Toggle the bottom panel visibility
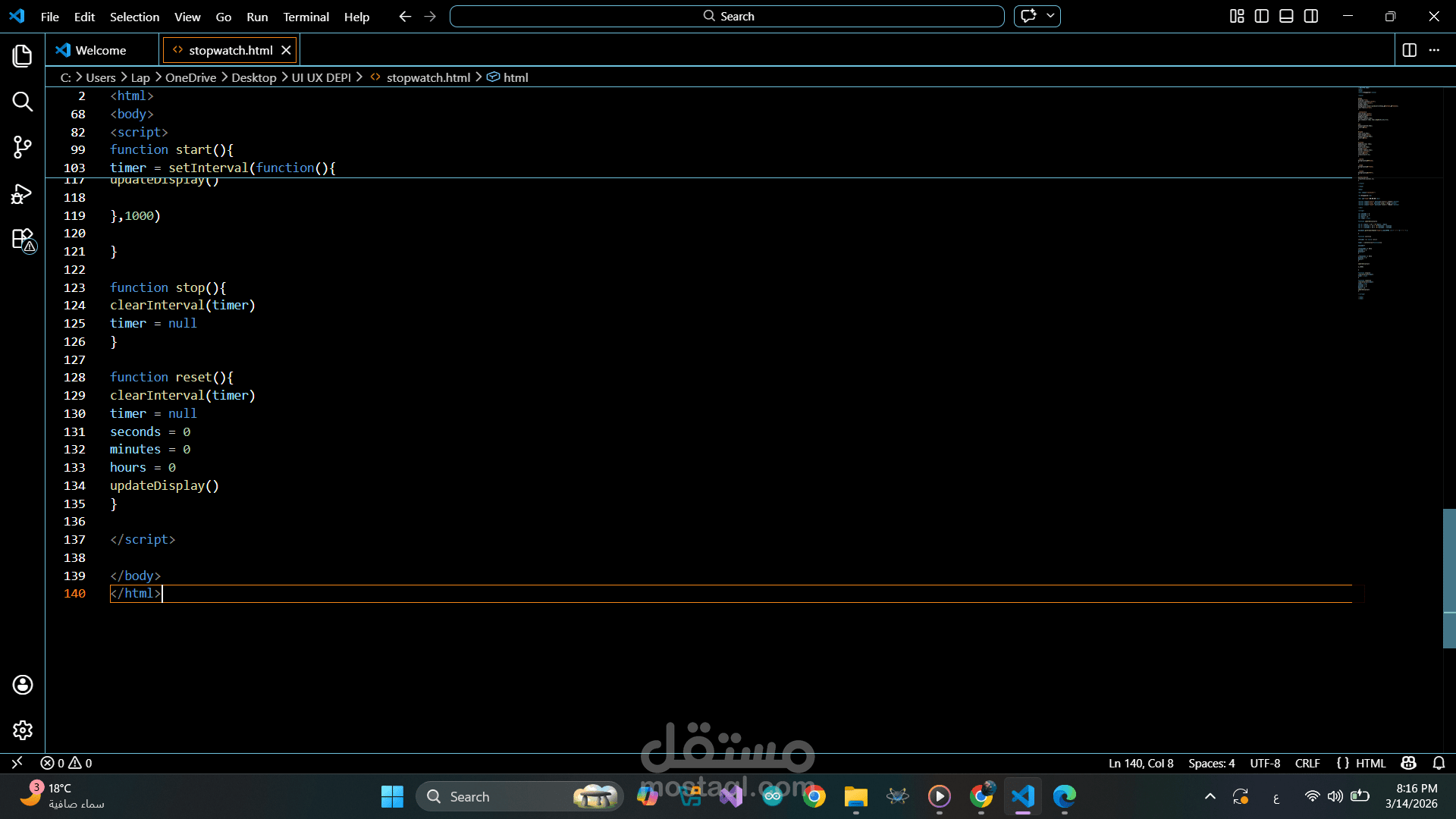The height and width of the screenshot is (819, 1456). tap(1286, 16)
